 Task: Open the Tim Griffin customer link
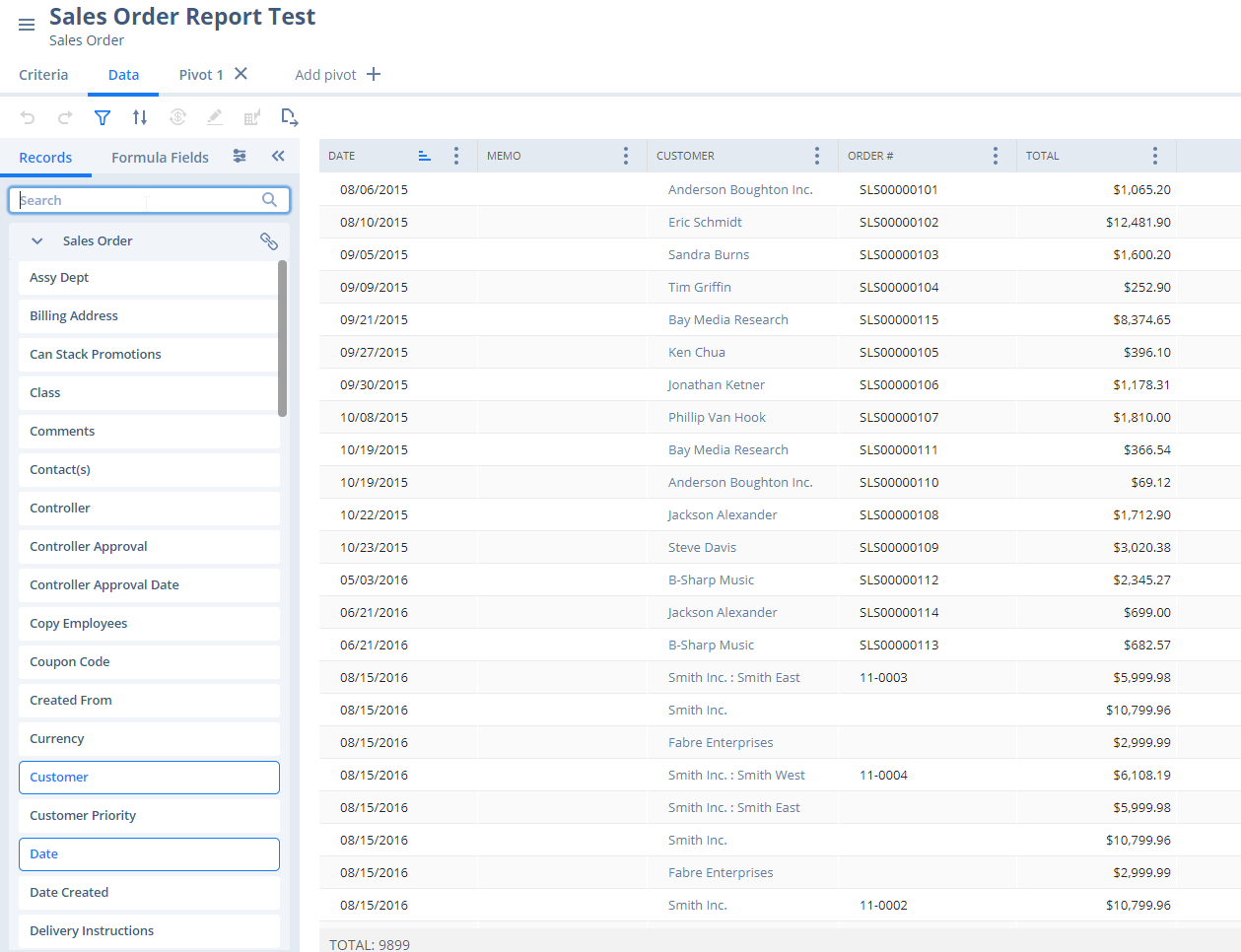tap(700, 288)
